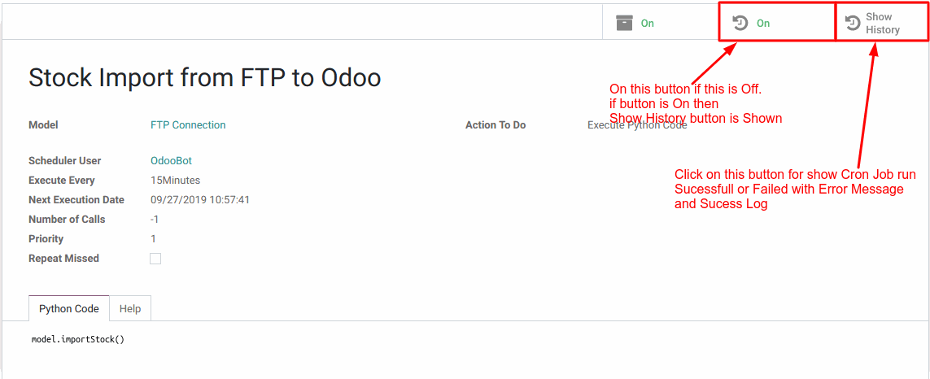Image resolution: width=930 pixels, height=379 pixels.
Task: Click the Execute Every 15Minutes value
Action: click(175, 180)
